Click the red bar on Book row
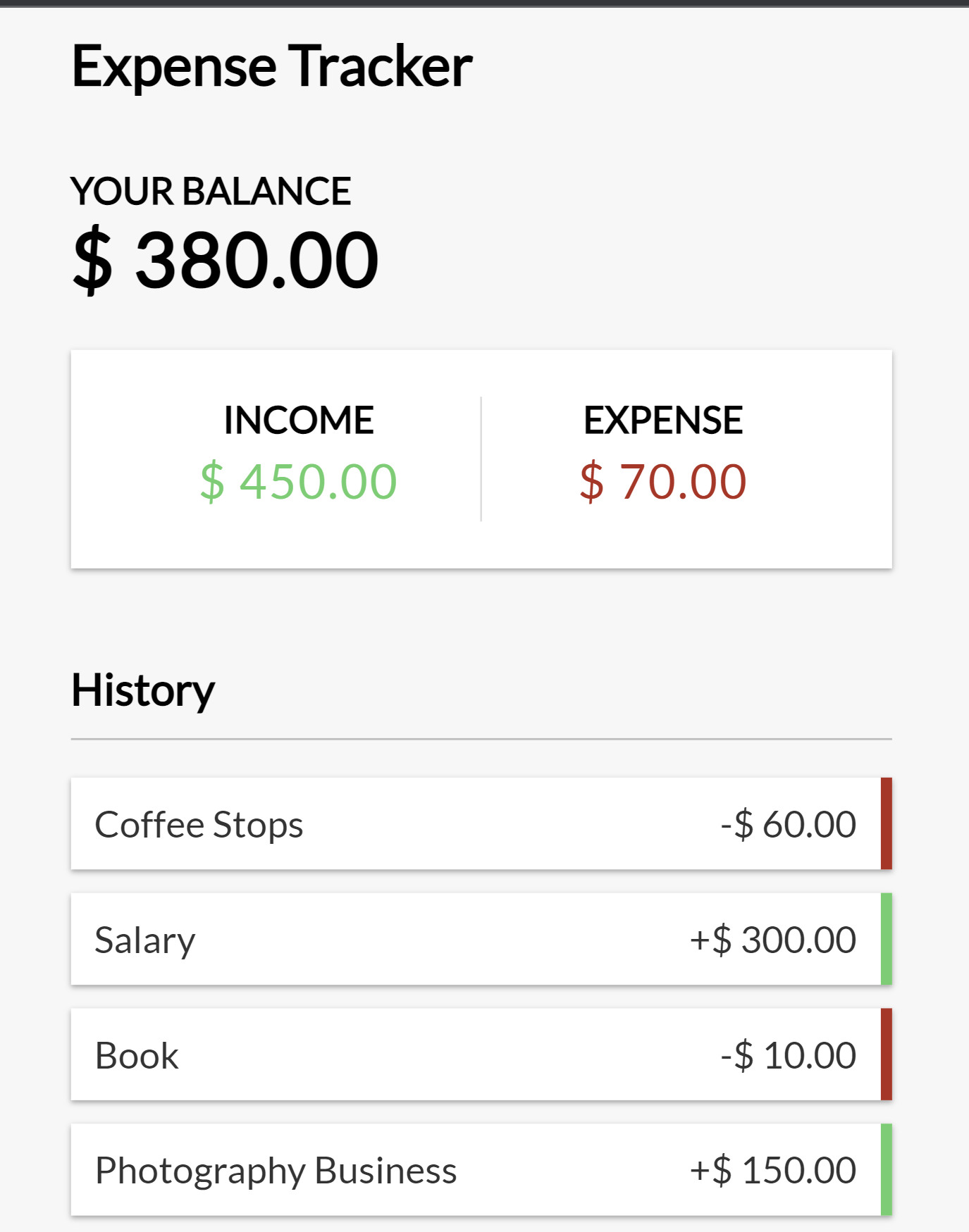This screenshot has width=969, height=1232. coord(887,1054)
